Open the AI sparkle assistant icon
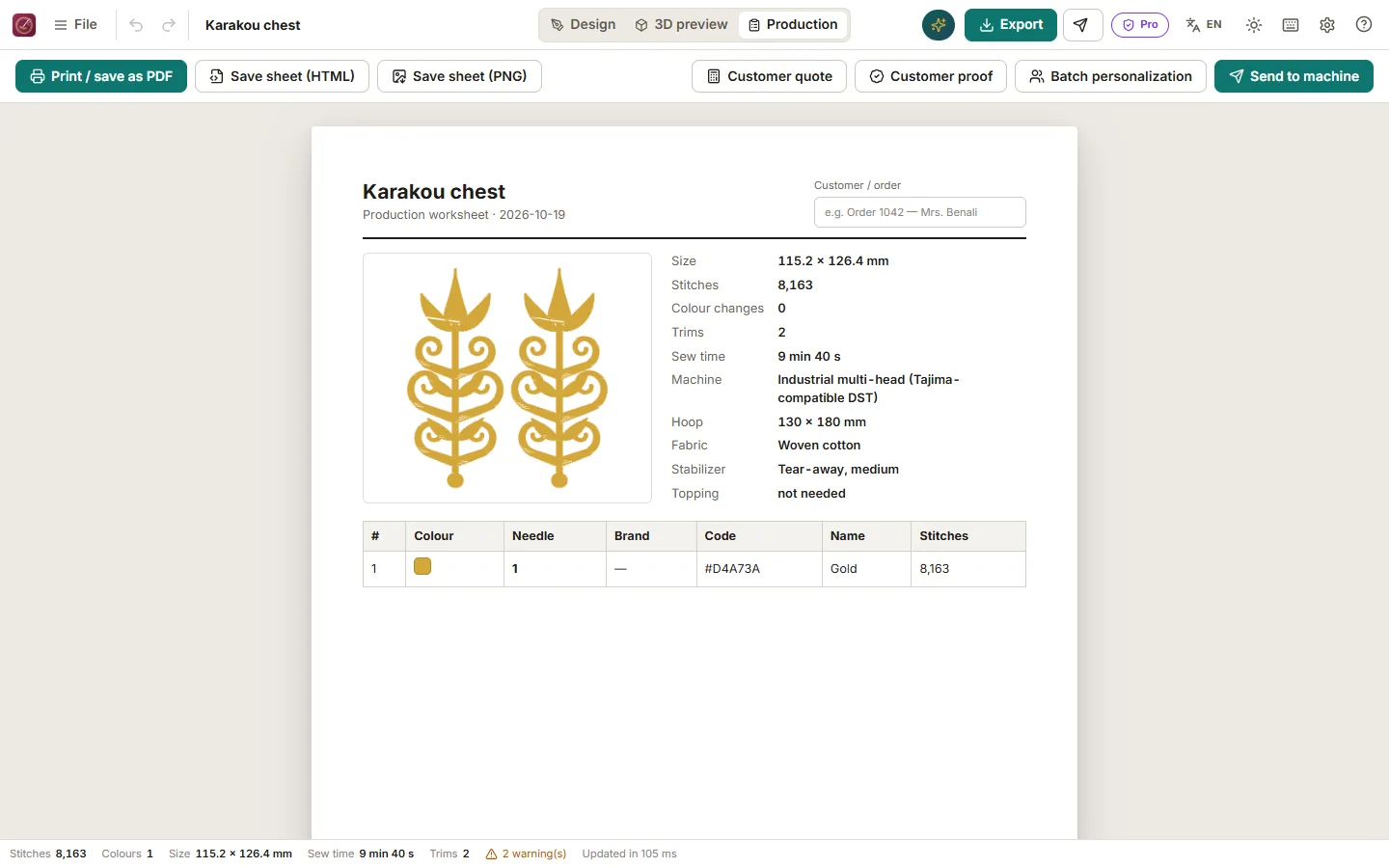The image size is (1389, 868). pos(939,25)
